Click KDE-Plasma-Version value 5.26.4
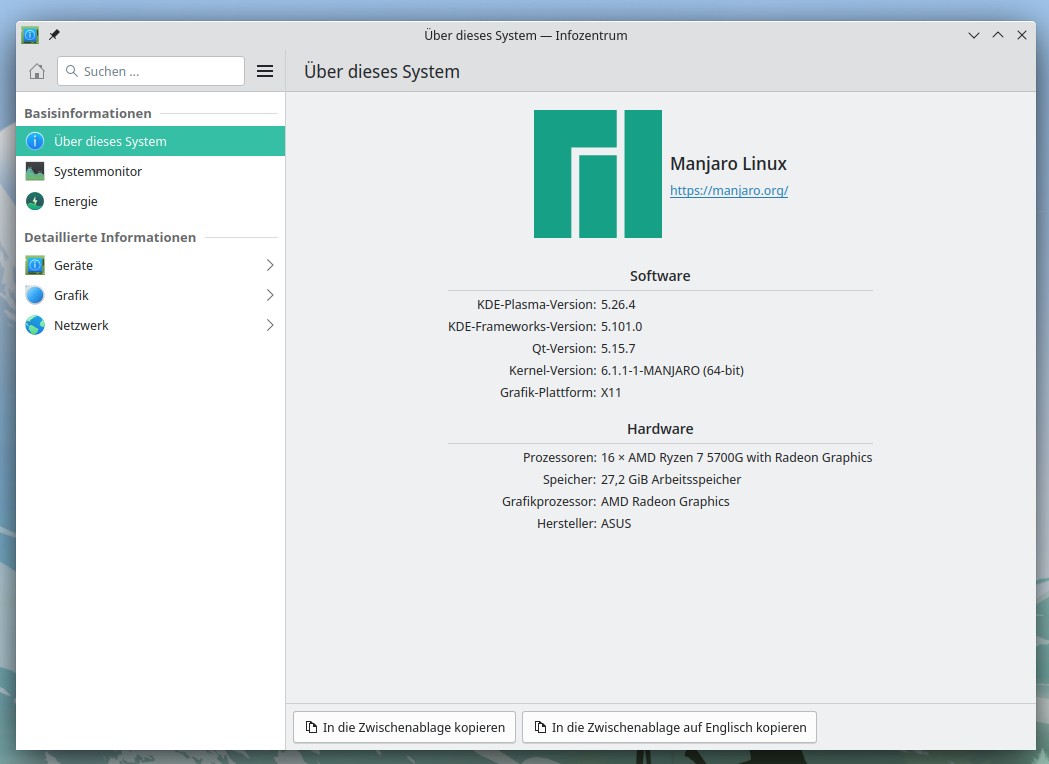The image size is (1049, 764). click(x=618, y=304)
